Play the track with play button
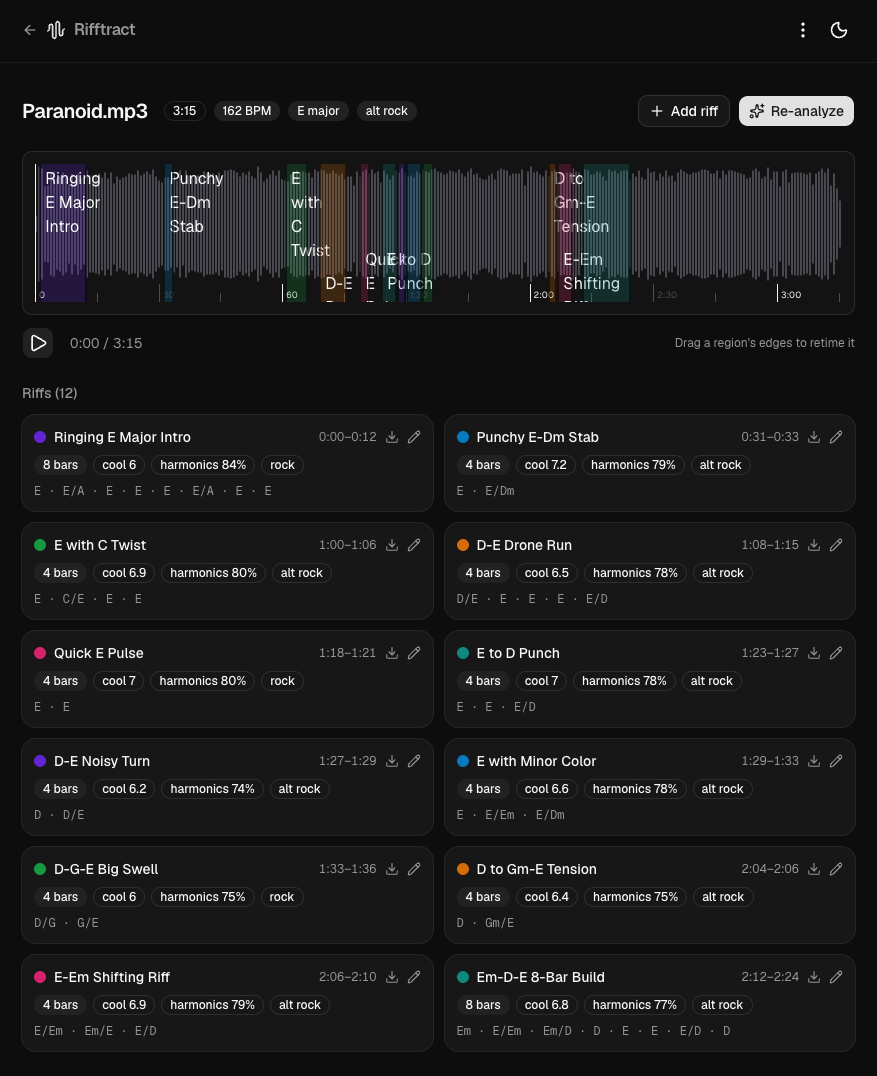Viewport: 877px width, 1076px height. pyautogui.click(x=38, y=343)
